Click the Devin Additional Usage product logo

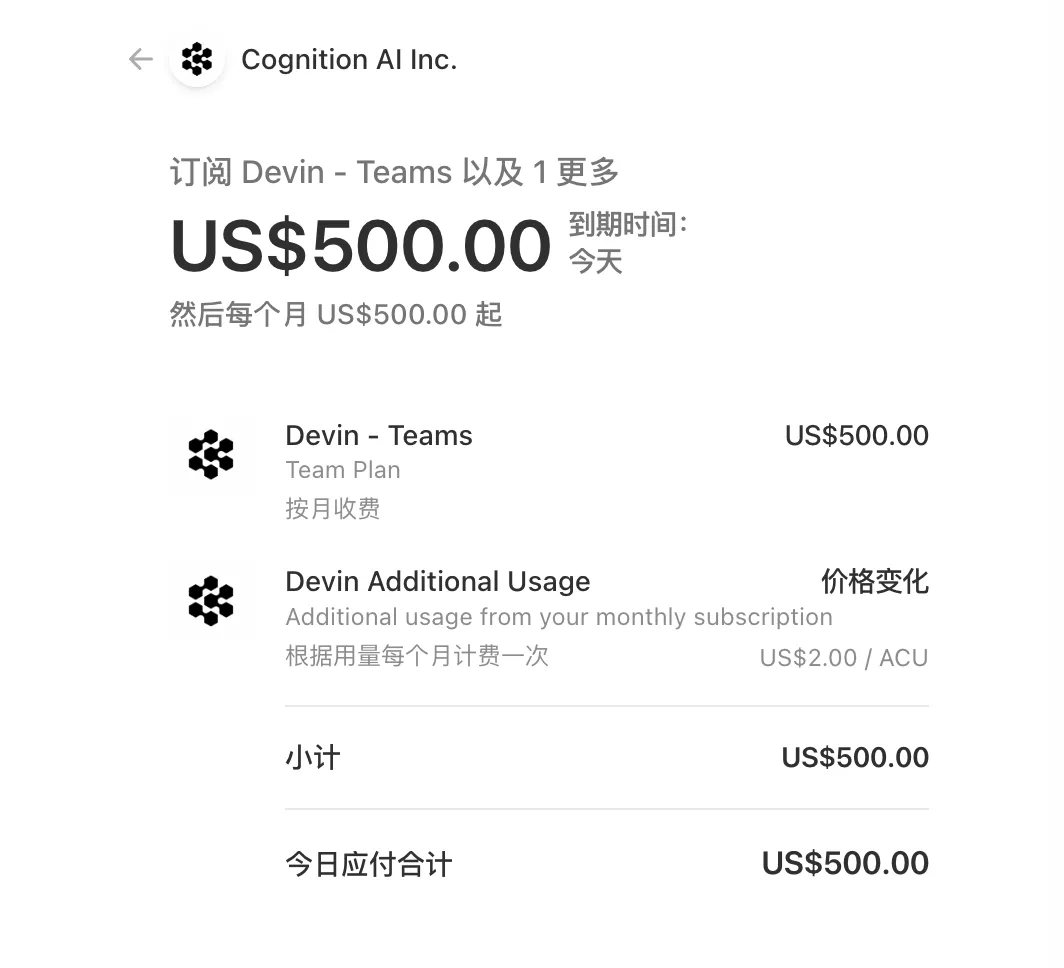(212, 601)
